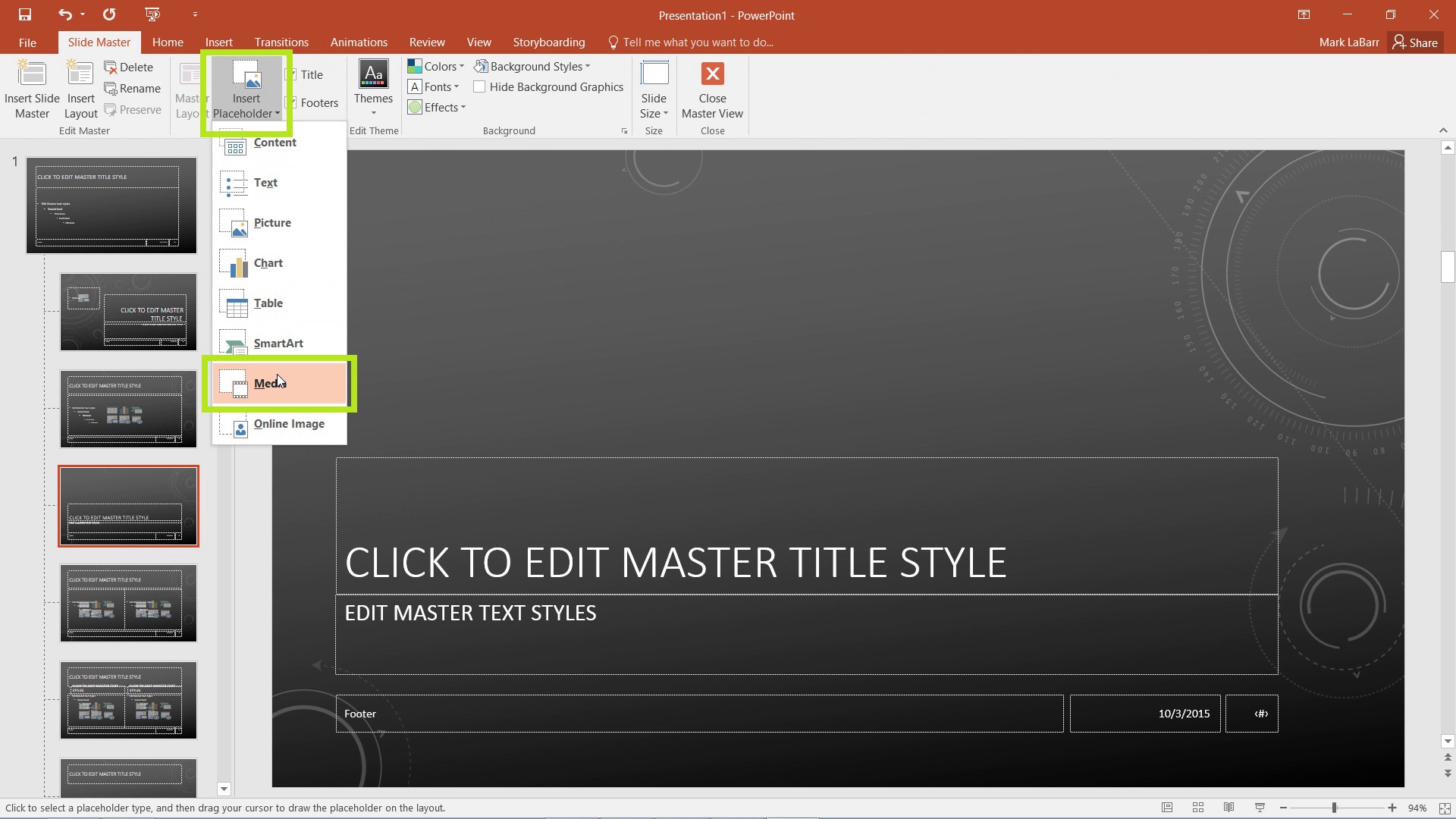Select the SmartArt placeholder option
The image size is (1456, 819).
point(278,342)
